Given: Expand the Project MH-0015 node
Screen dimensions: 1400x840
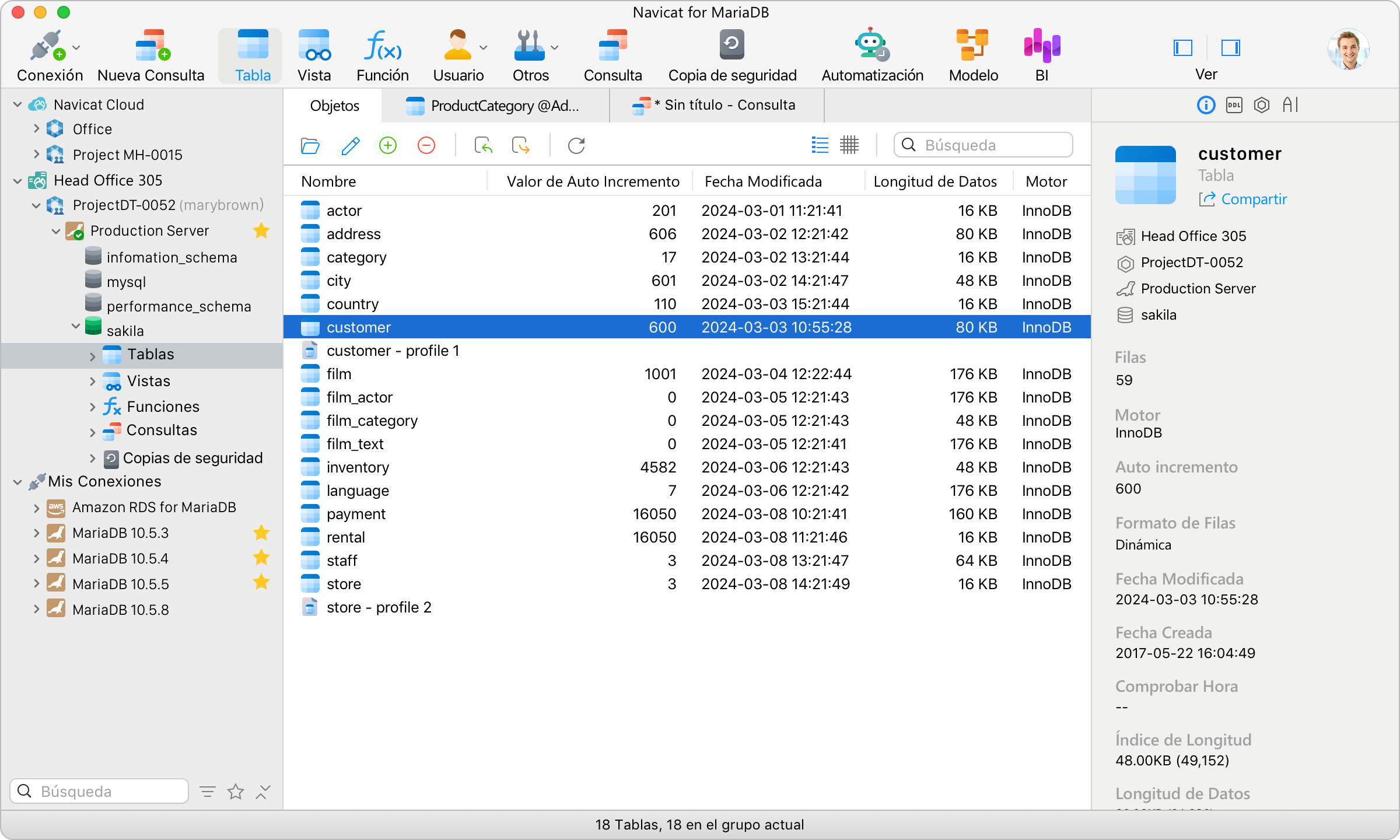Looking at the screenshot, I should click(x=36, y=154).
